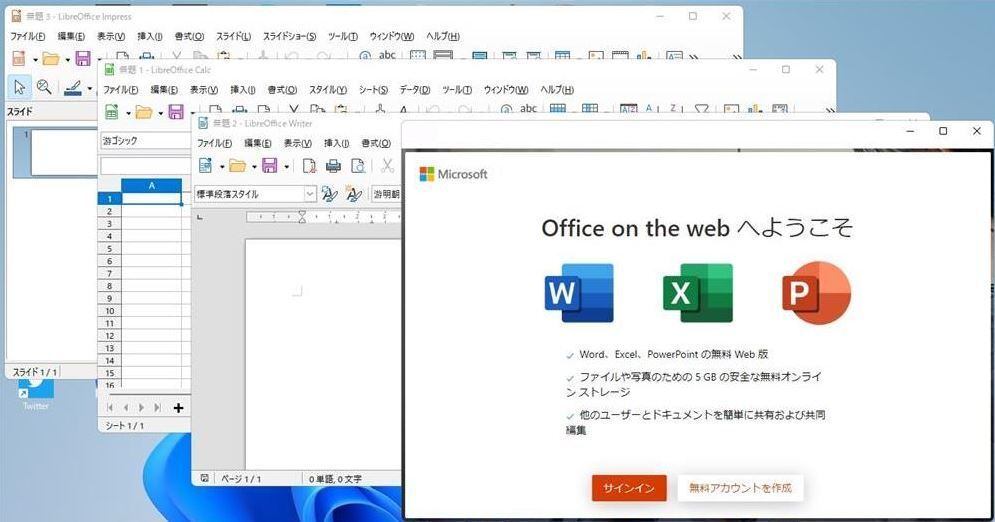The height and width of the screenshot is (522, 995).
Task: Click document save status icon in Writer status bar
Action: (x=204, y=478)
